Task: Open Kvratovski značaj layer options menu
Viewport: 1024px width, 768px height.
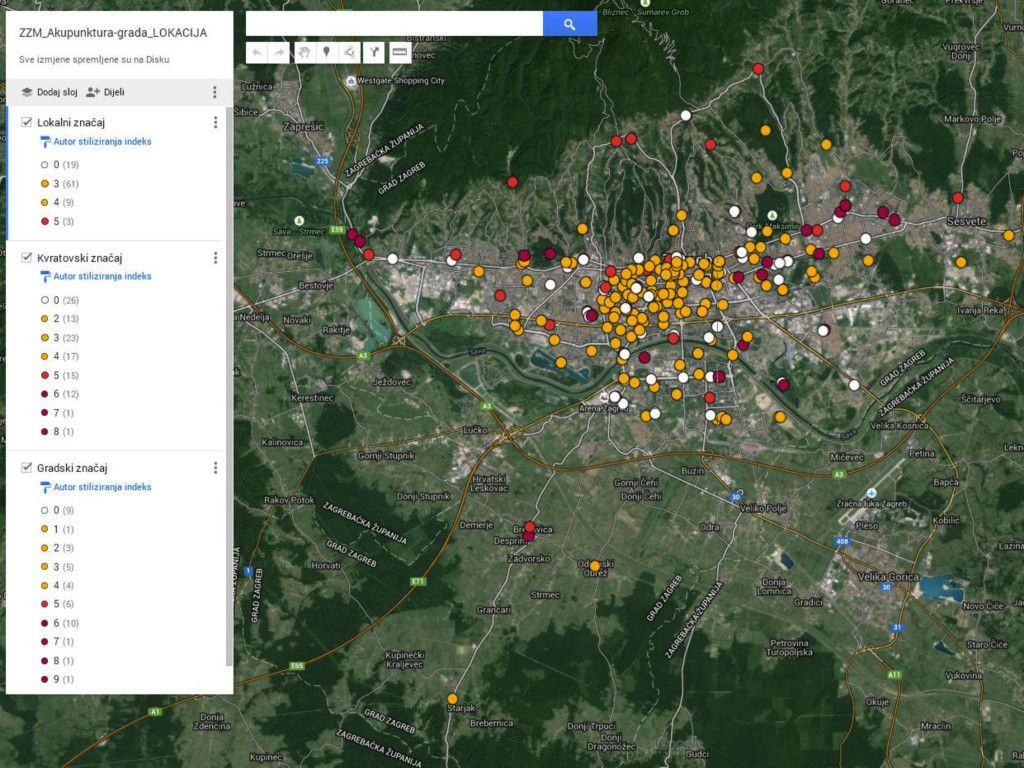Action: point(216,258)
